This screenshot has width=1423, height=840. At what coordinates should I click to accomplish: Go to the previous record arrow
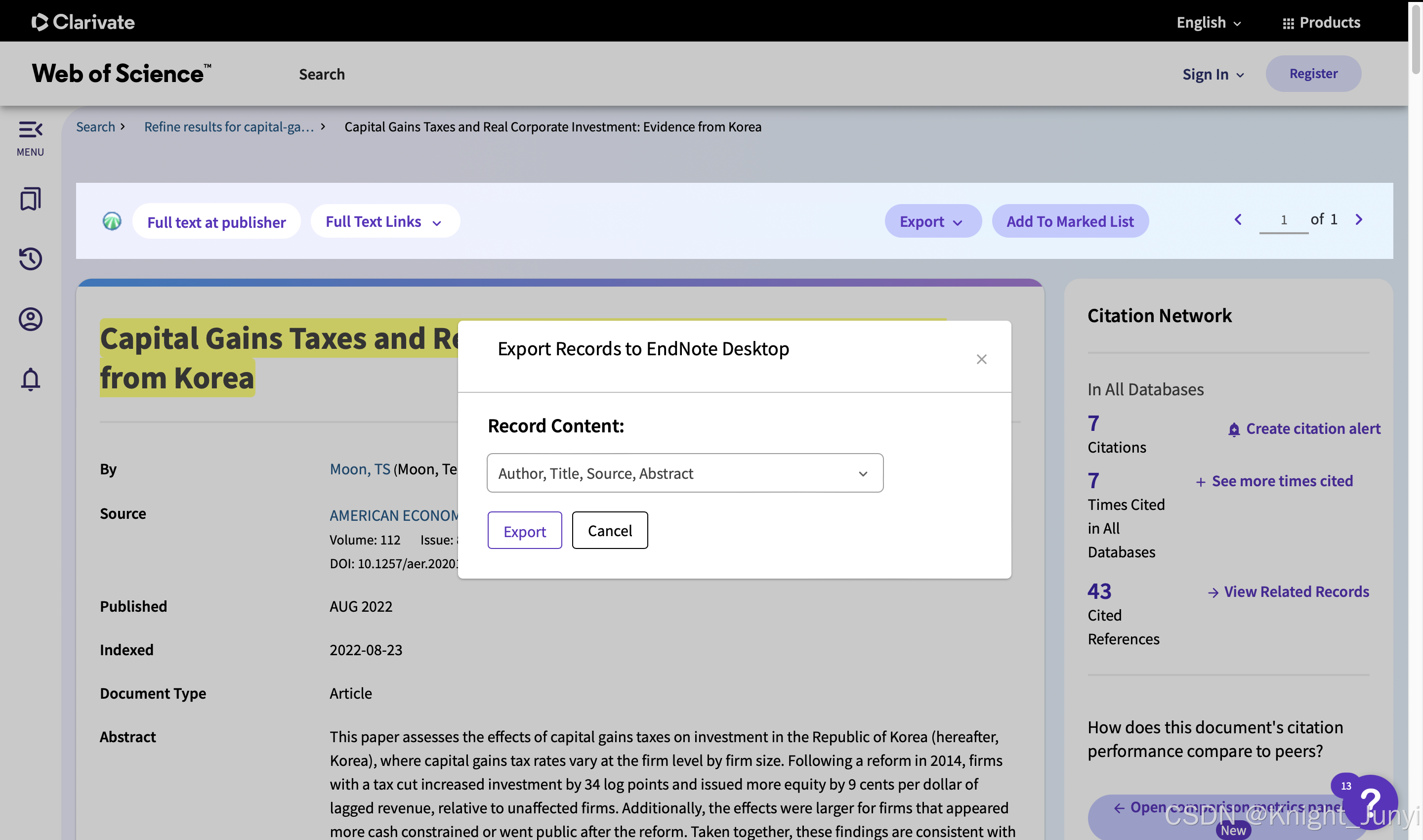point(1238,219)
